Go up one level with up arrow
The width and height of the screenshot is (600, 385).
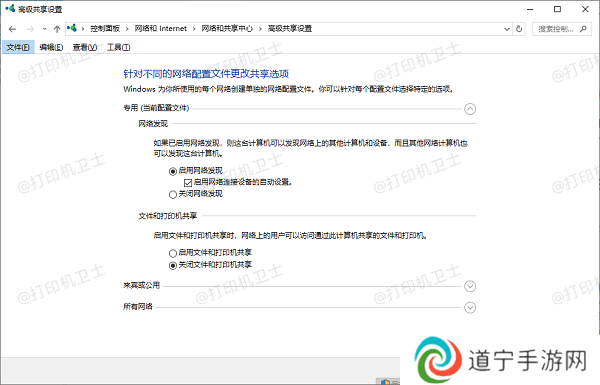pos(57,29)
